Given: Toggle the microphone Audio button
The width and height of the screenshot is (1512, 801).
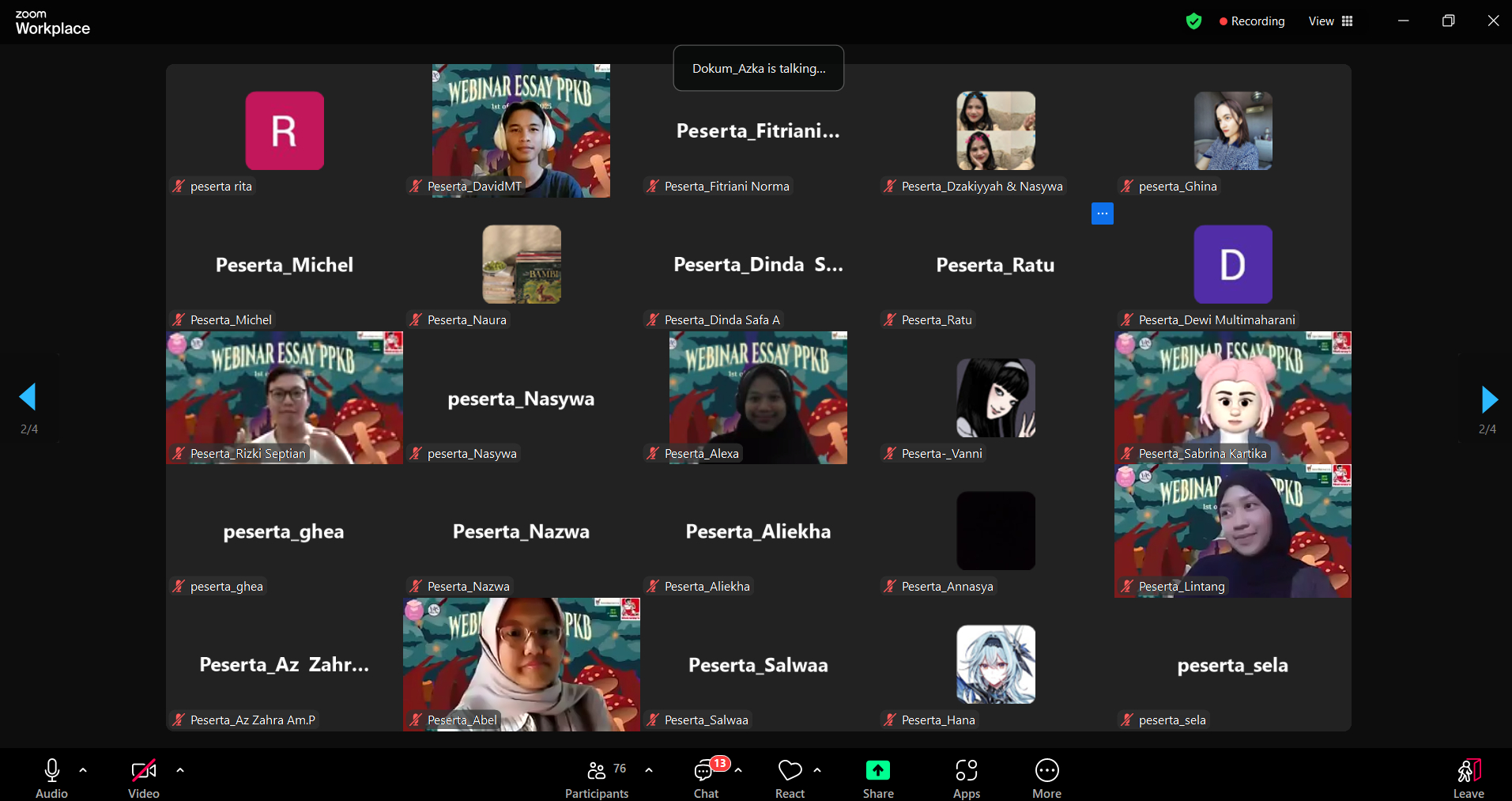Looking at the screenshot, I should coord(52,779).
